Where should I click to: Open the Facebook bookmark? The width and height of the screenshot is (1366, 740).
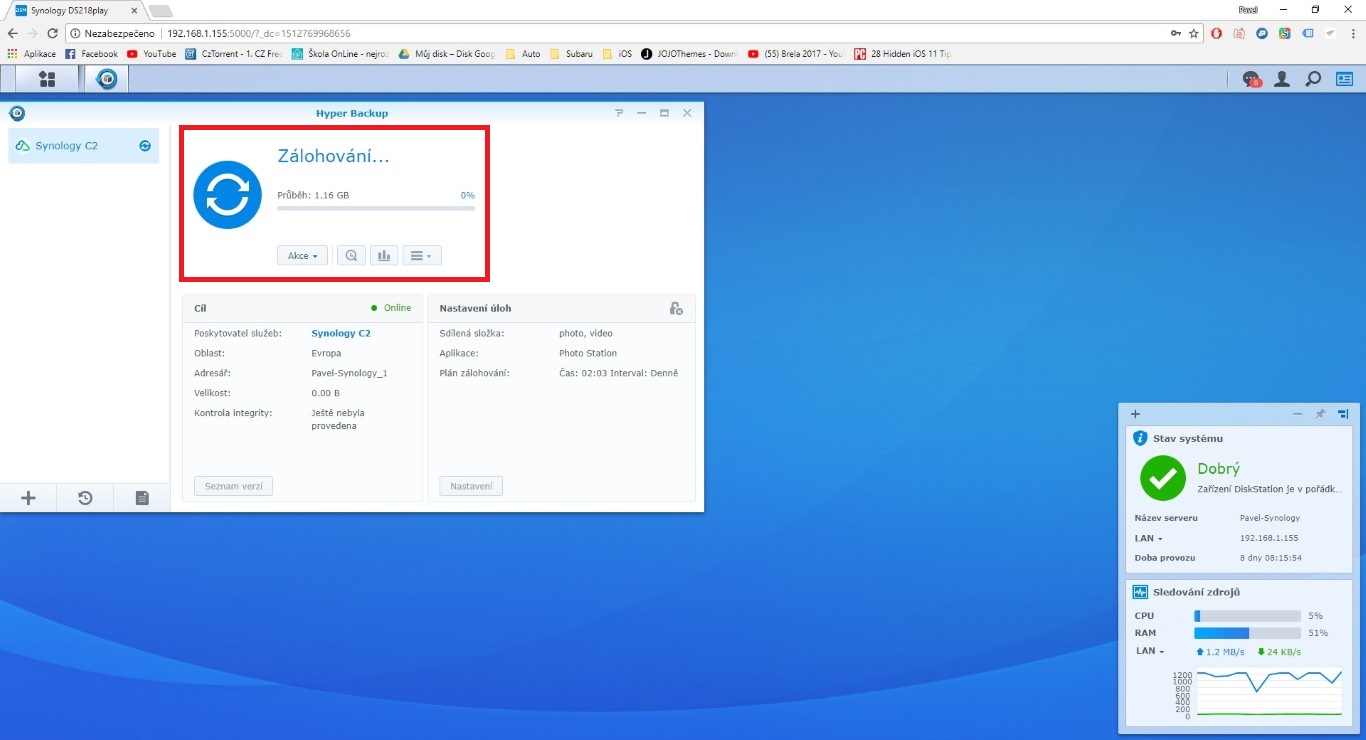coord(92,54)
